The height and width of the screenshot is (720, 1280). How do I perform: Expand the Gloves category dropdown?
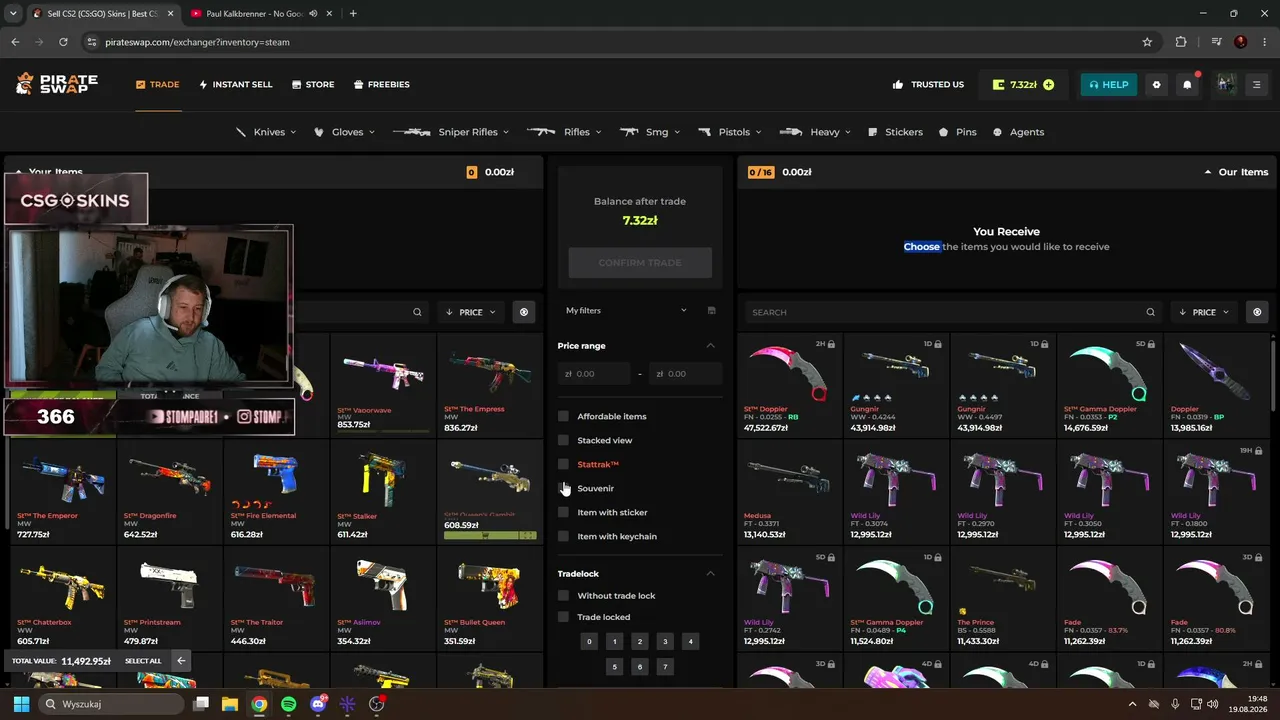click(344, 132)
